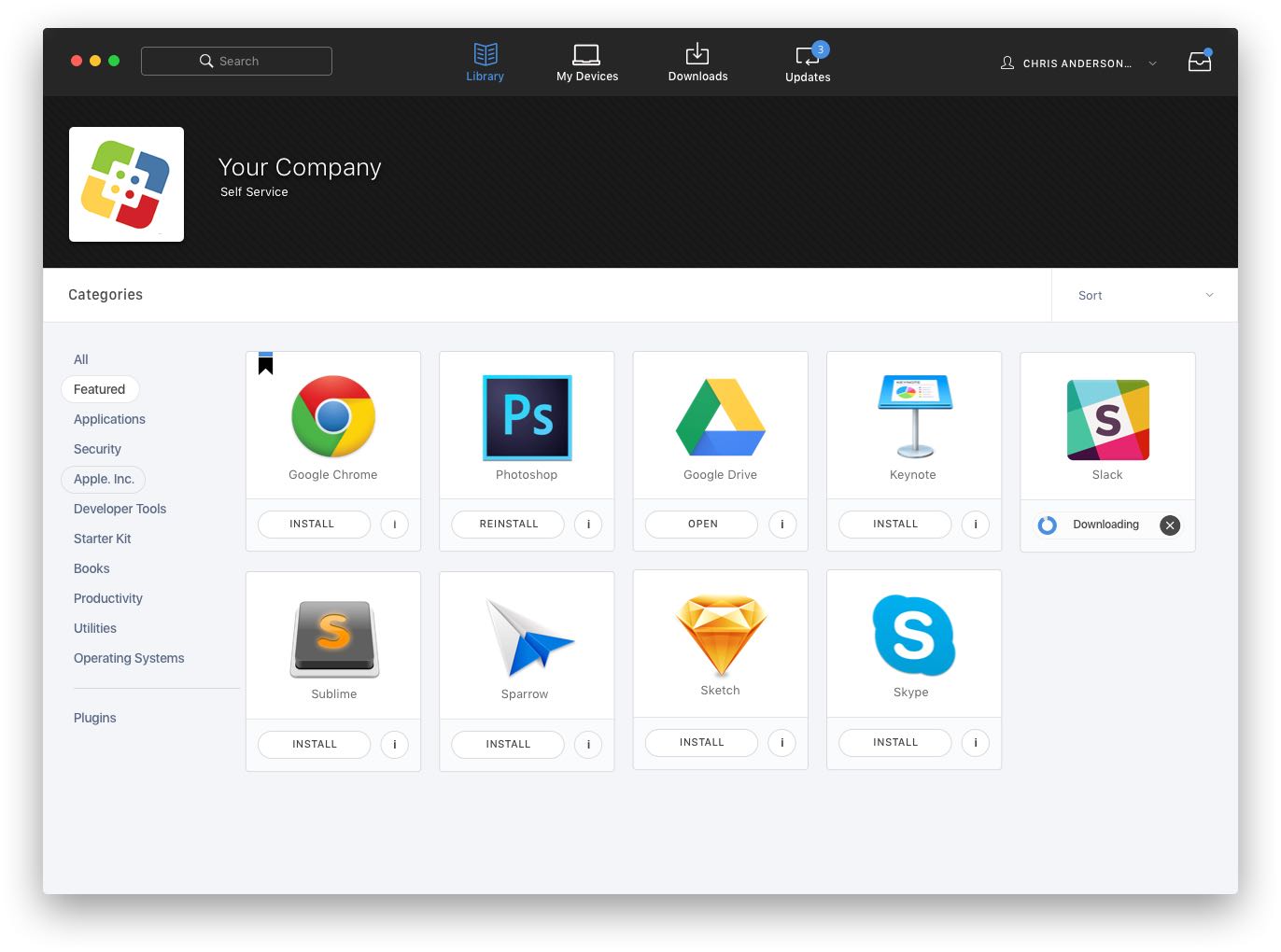This screenshot has height=952, width=1281.
Task: Toggle the Apple. Inc. category filter
Action: pyautogui.click(x=104, y=479)
